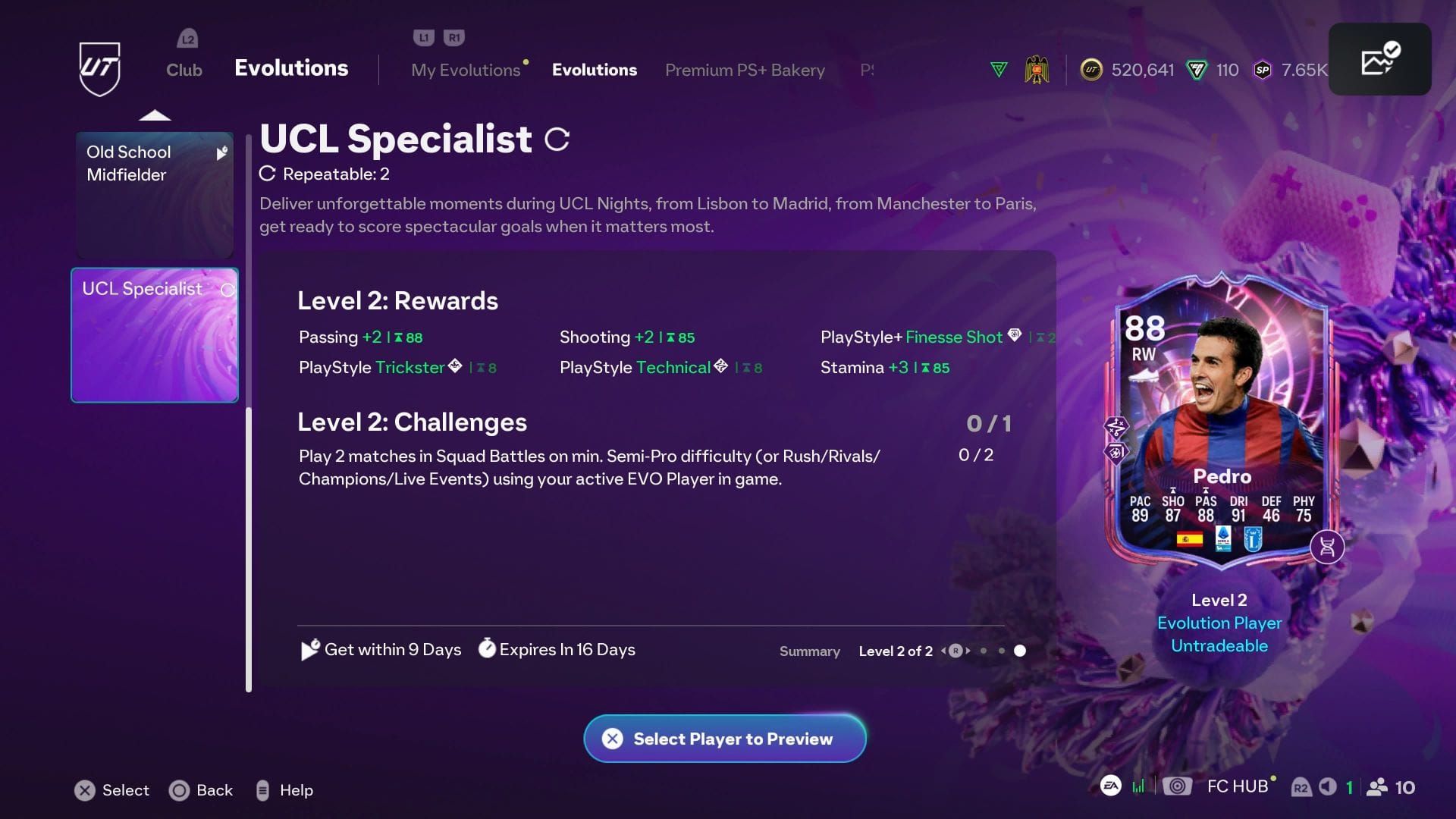This screenshot has height=819, width=1456.
Task: Select the Old School Midfielder evolution tile
Action: (x=155, y=195)
